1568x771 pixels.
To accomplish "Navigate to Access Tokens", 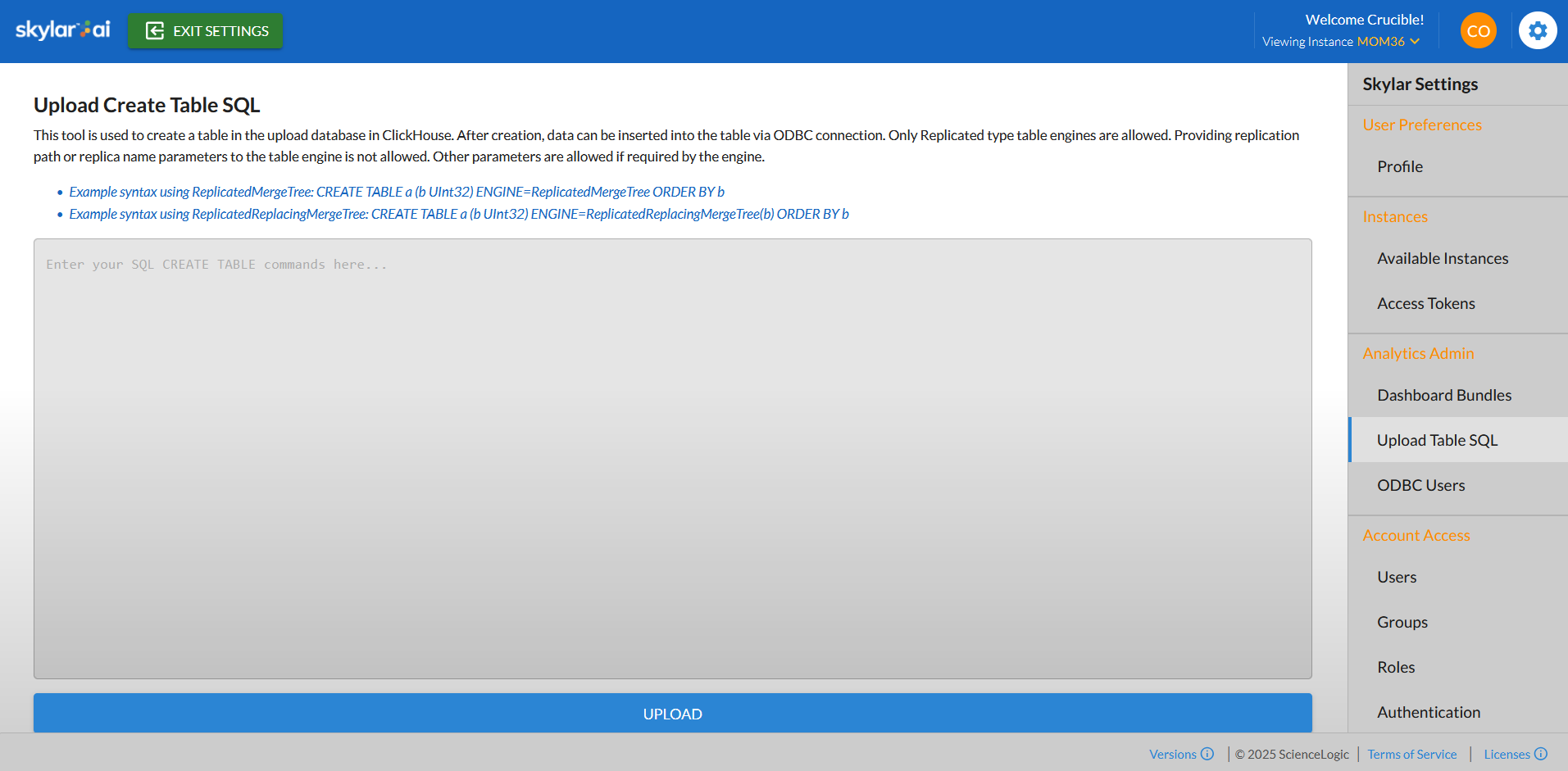I will (1425, 303).
